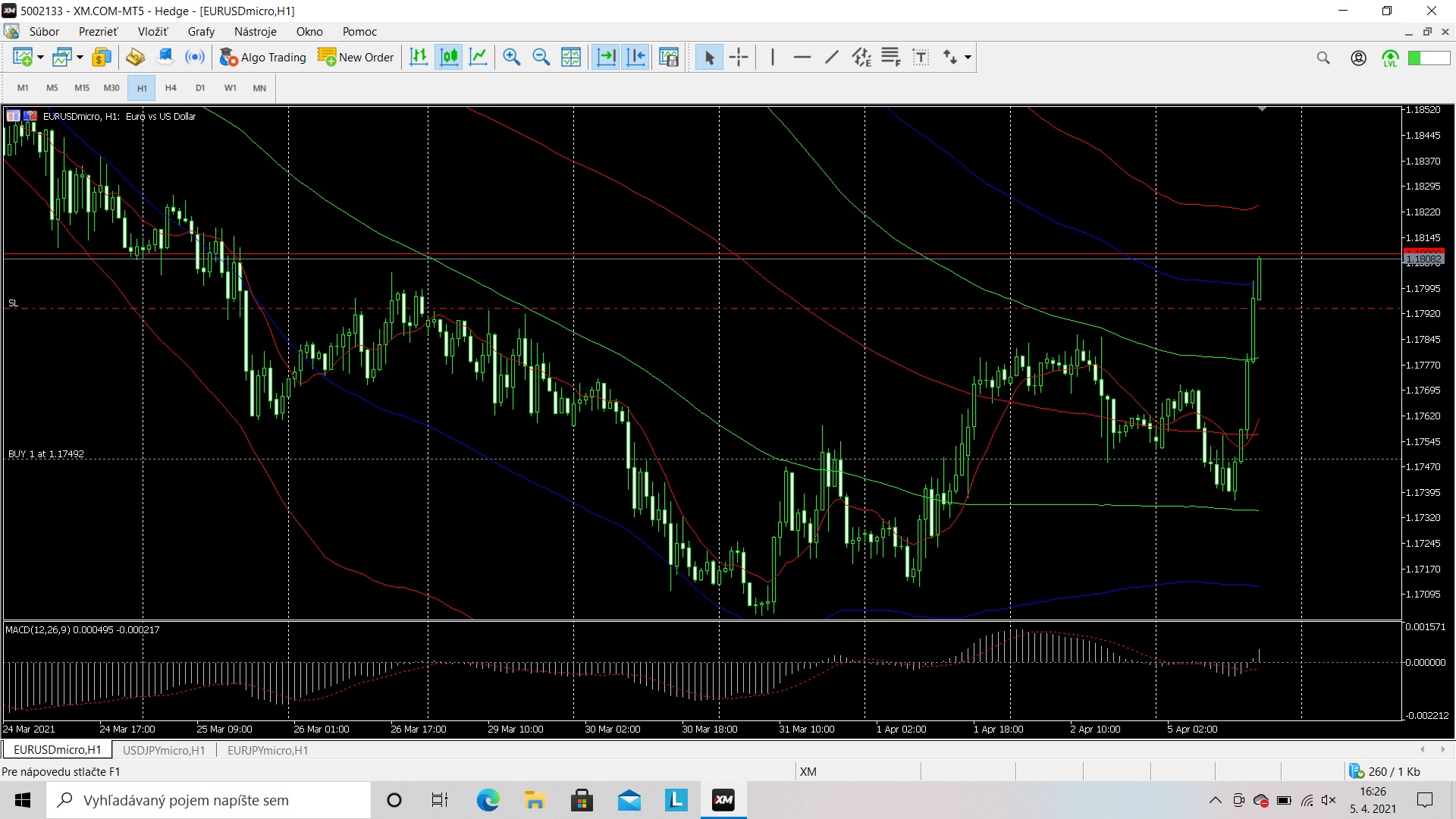Select the H4 timeframe
Image resolution: width=1456 pixels, height=819 pixels.
[171, 88]
